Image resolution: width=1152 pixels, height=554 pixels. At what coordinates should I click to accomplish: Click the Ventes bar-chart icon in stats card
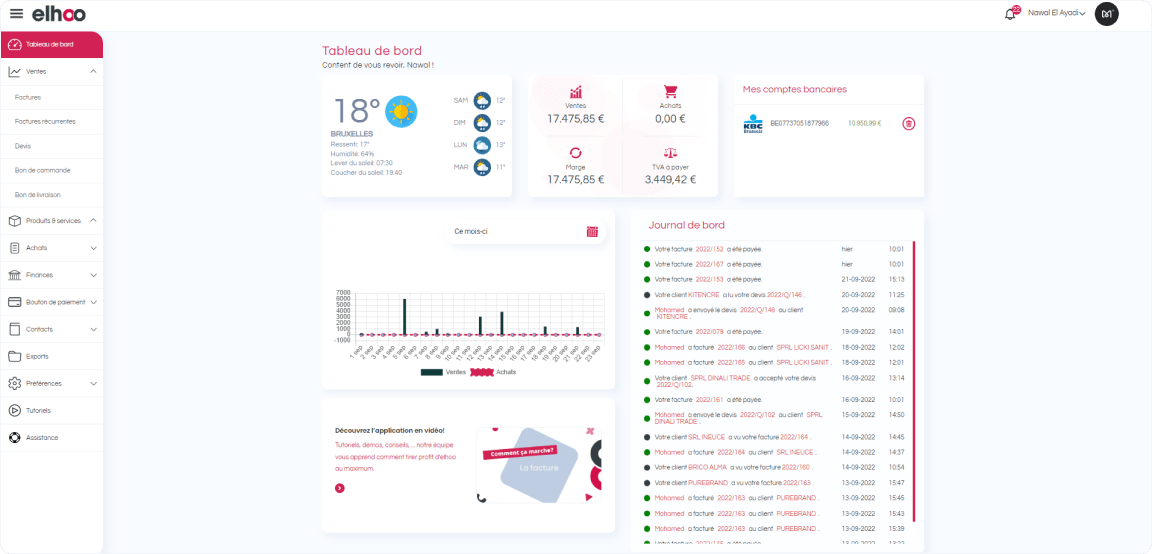(x=575, y=91)
